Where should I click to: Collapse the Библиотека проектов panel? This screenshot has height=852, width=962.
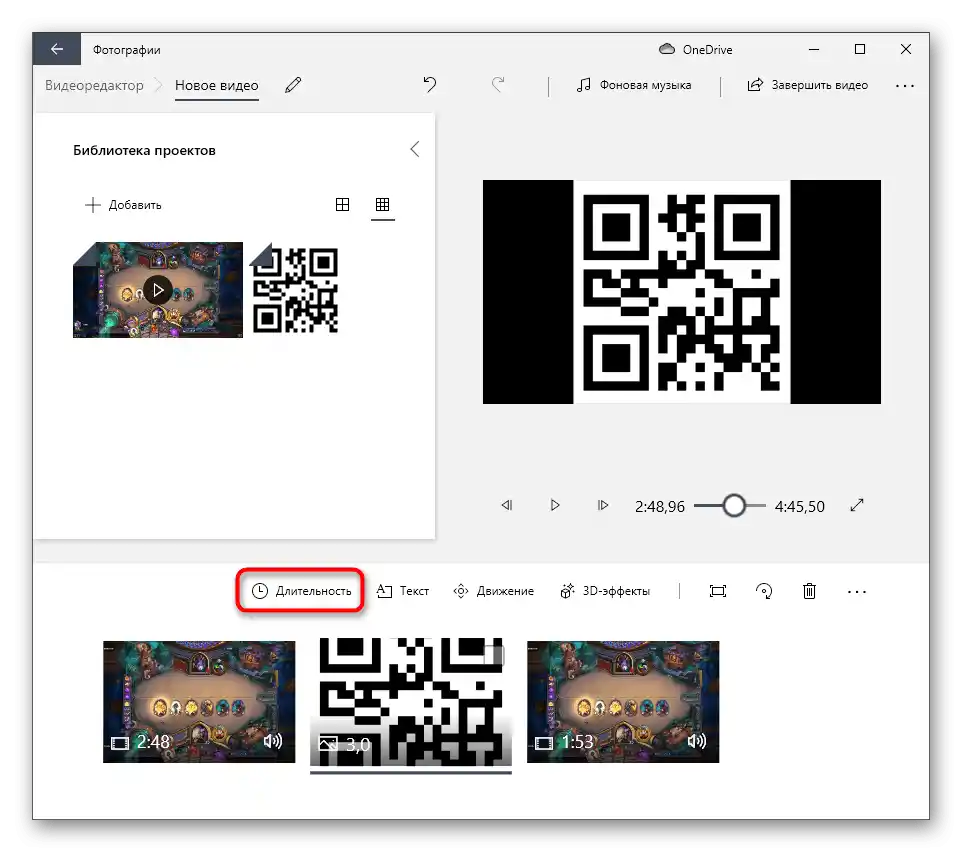[415, 149]
